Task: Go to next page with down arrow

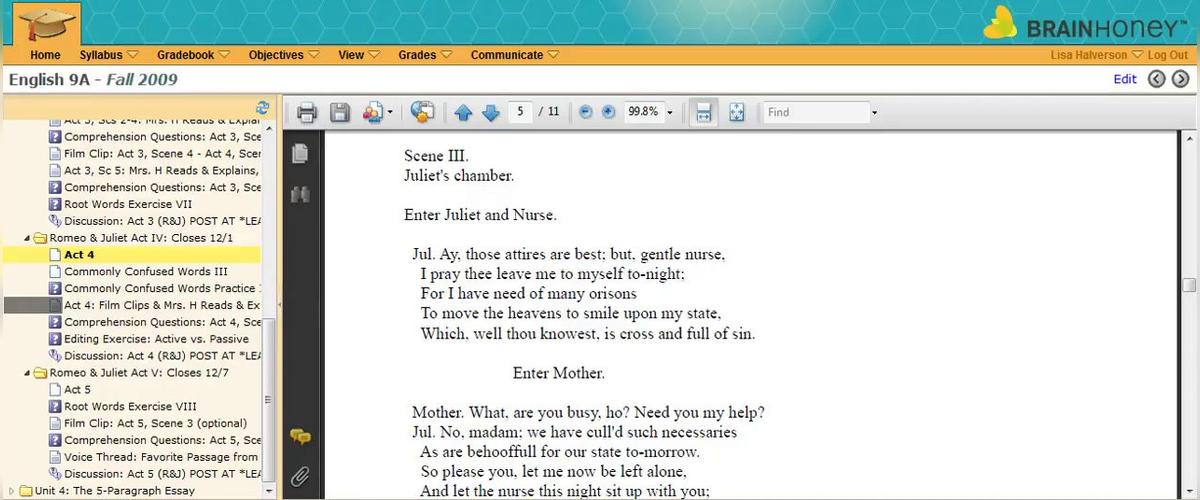Action: click(490, 113)
